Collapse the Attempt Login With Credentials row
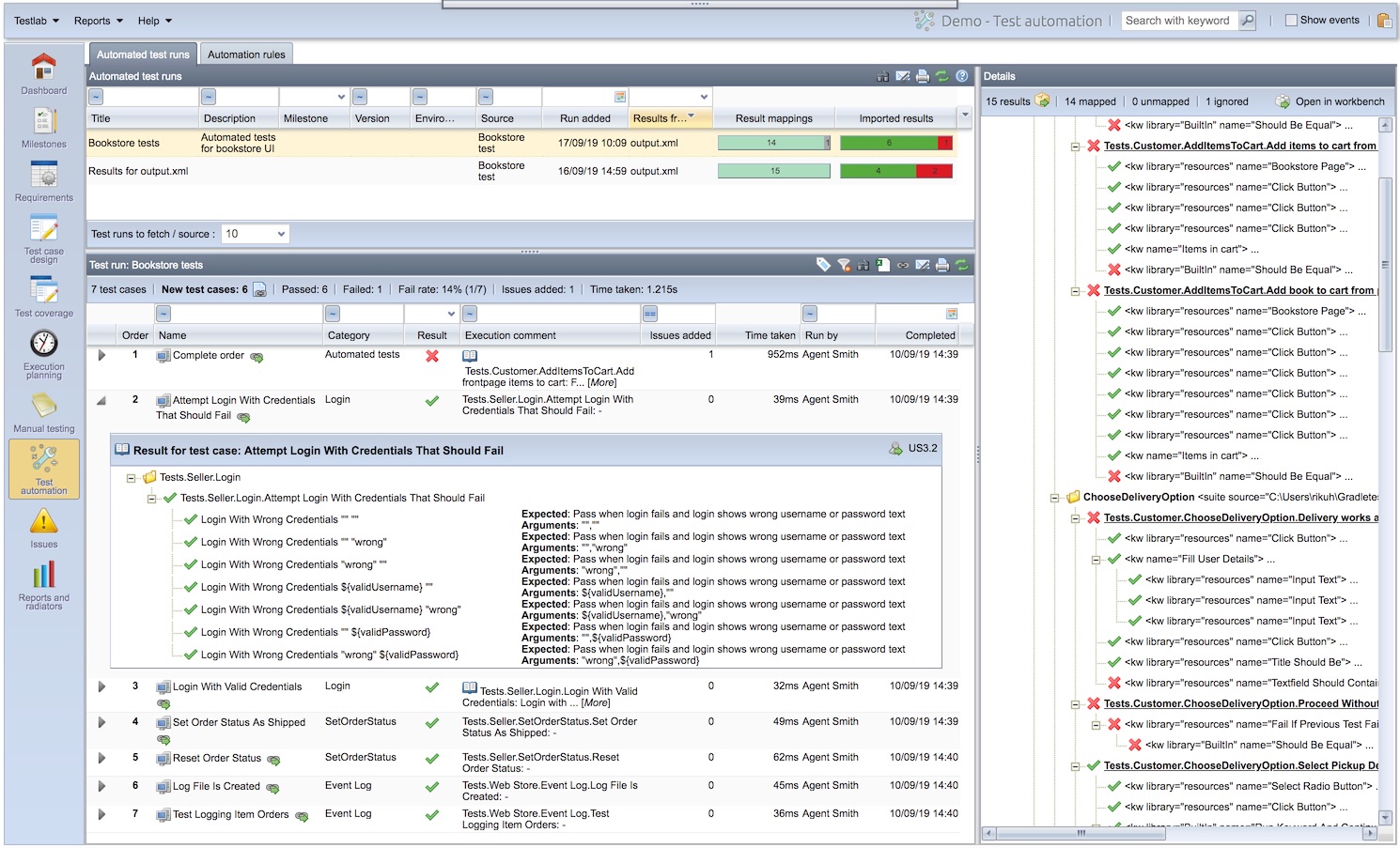 pos(101,400)
